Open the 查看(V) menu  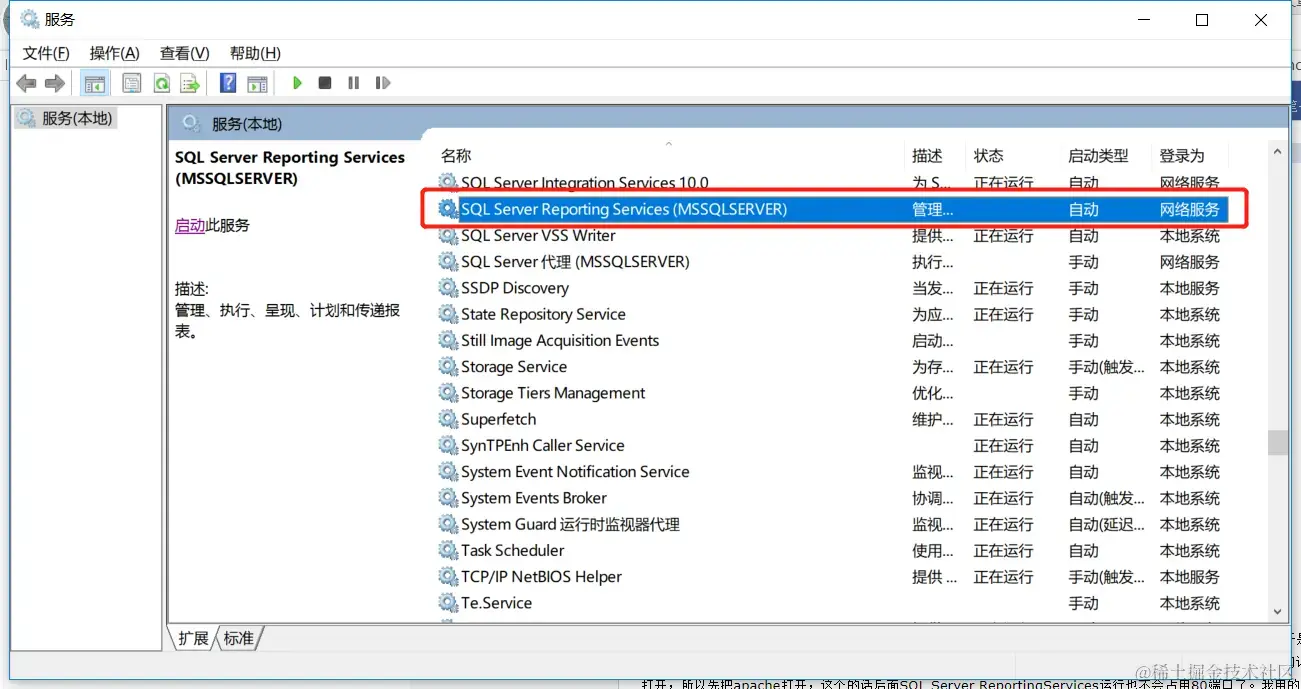pyautogui.click(x=185, y=53)
